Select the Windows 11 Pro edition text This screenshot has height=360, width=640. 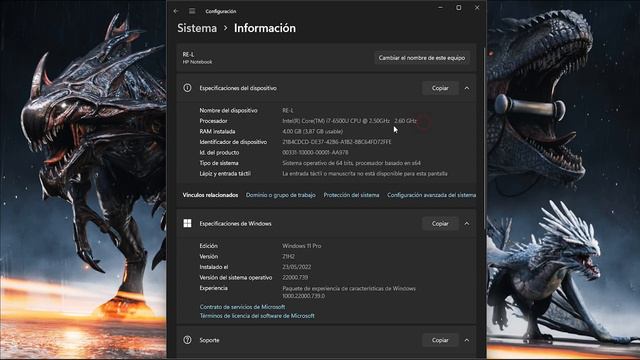click(302, 246)
